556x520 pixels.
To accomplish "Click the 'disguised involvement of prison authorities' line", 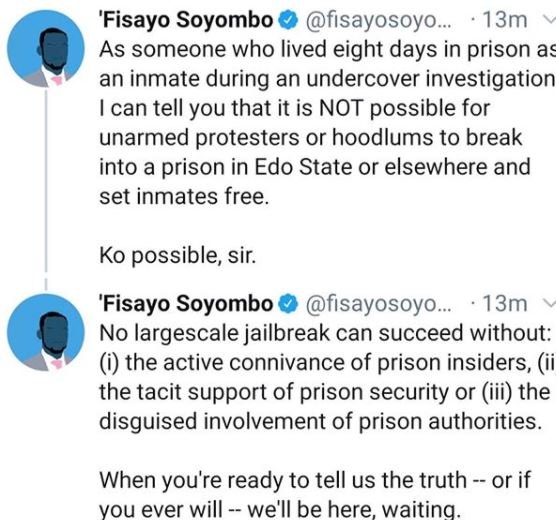I will pos(321,421).
